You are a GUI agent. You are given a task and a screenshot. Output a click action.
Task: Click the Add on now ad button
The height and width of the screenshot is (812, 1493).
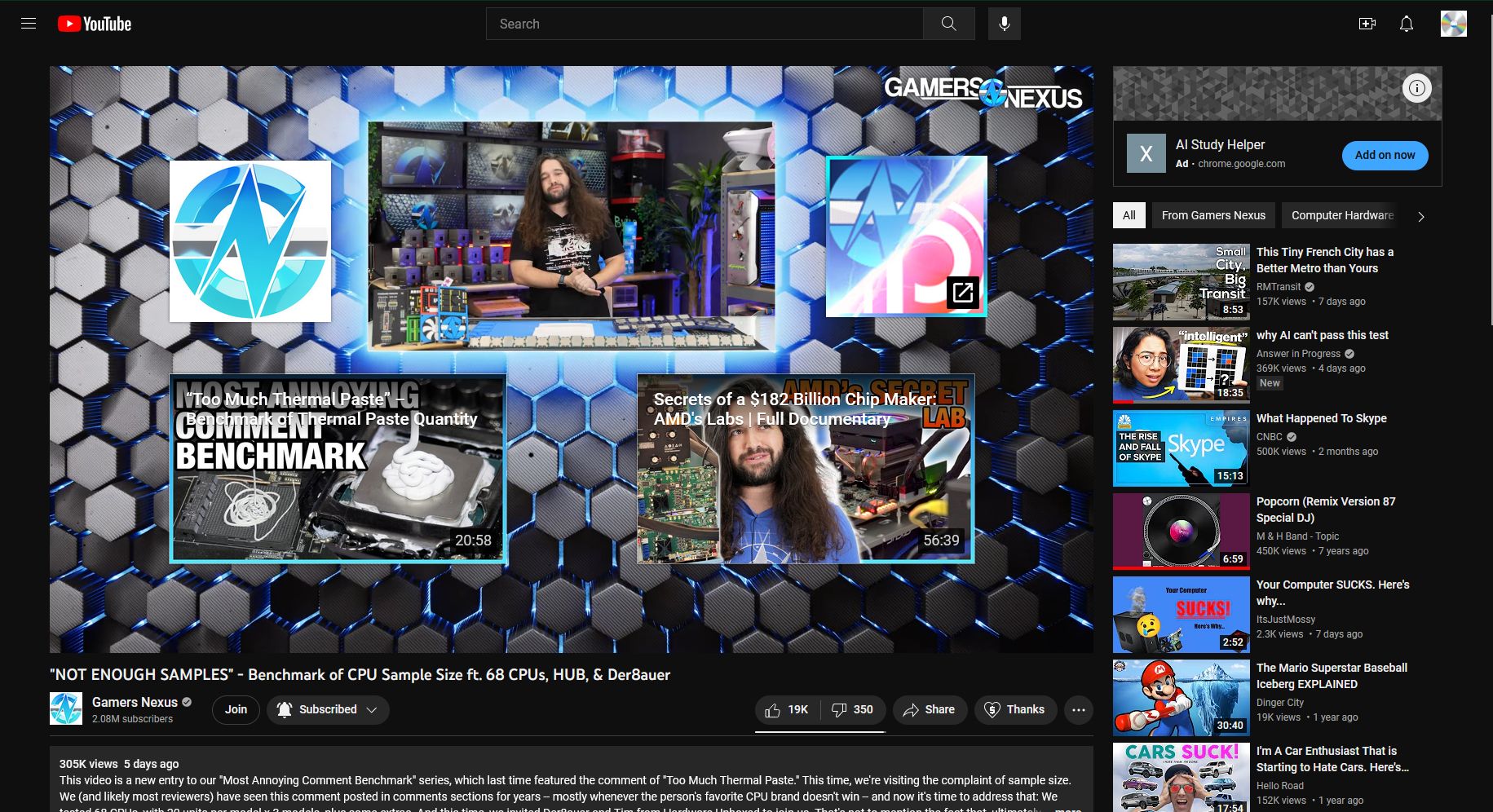click(1385, 155)
